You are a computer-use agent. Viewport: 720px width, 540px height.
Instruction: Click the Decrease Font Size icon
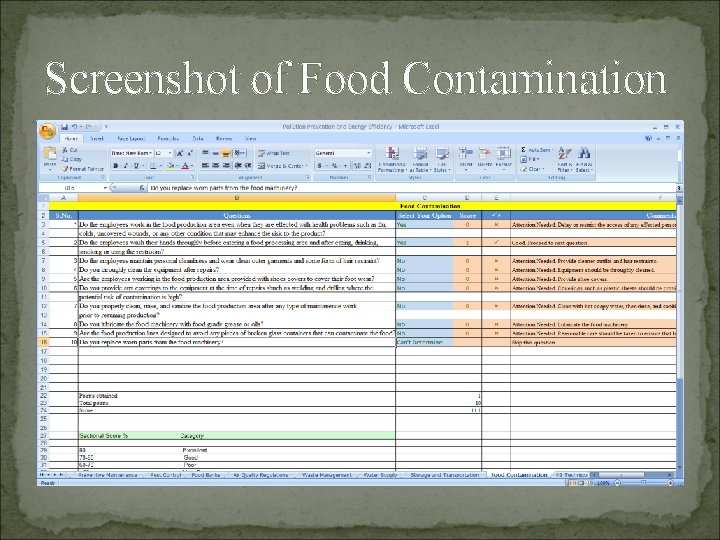click(190, 153)
